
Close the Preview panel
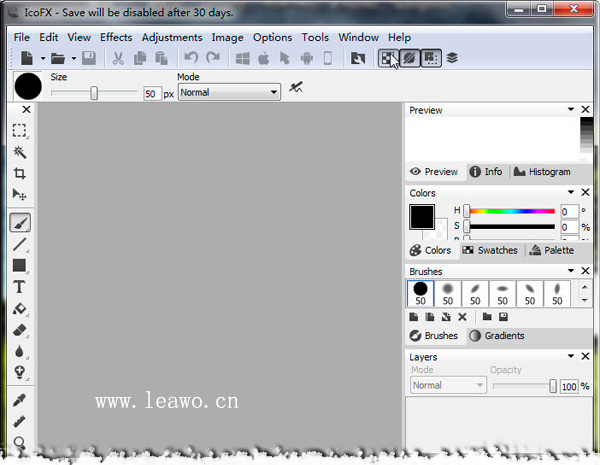[x=585, y=109]
